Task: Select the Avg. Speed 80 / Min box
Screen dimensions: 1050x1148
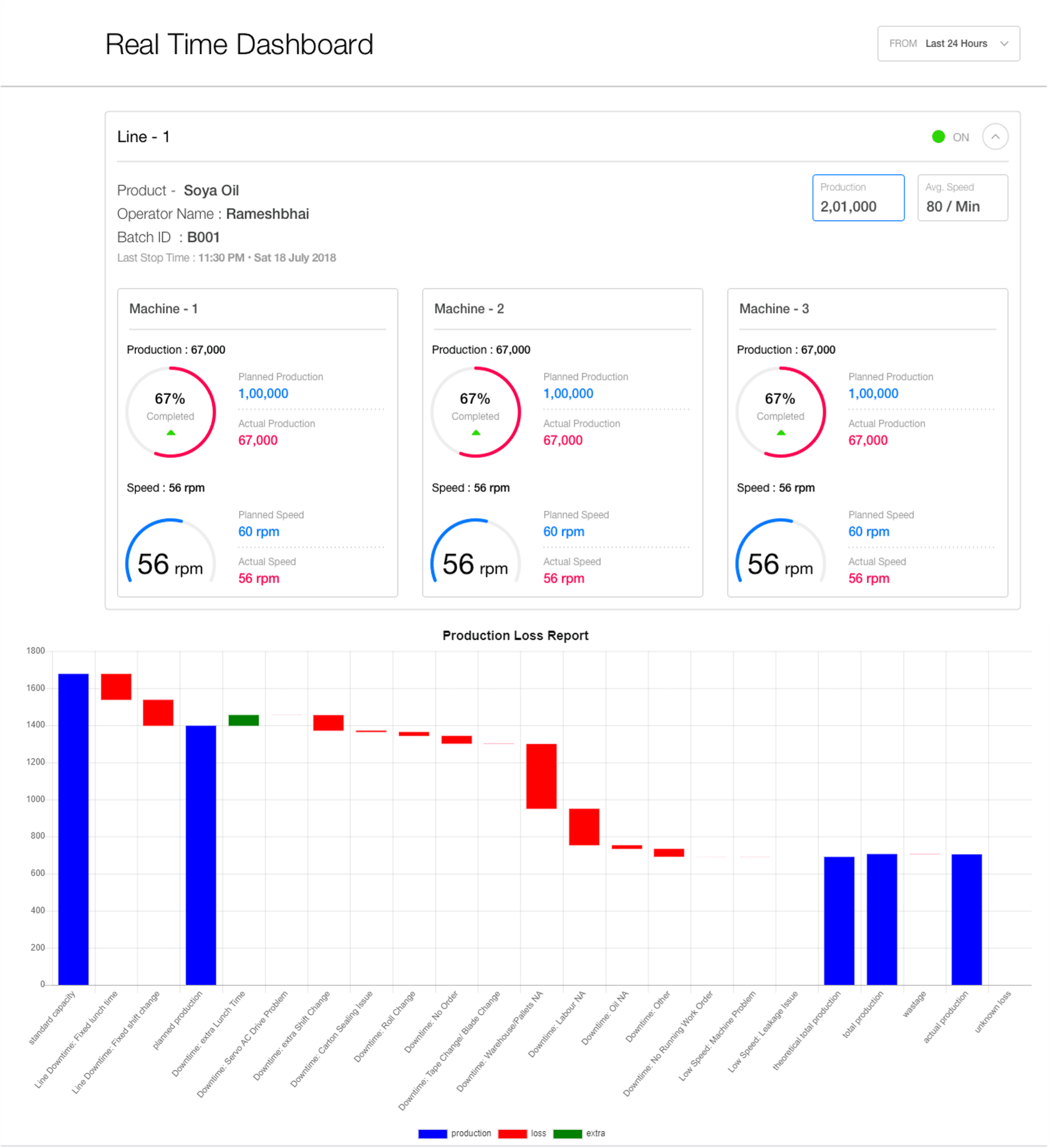Action: pos(962,197)
